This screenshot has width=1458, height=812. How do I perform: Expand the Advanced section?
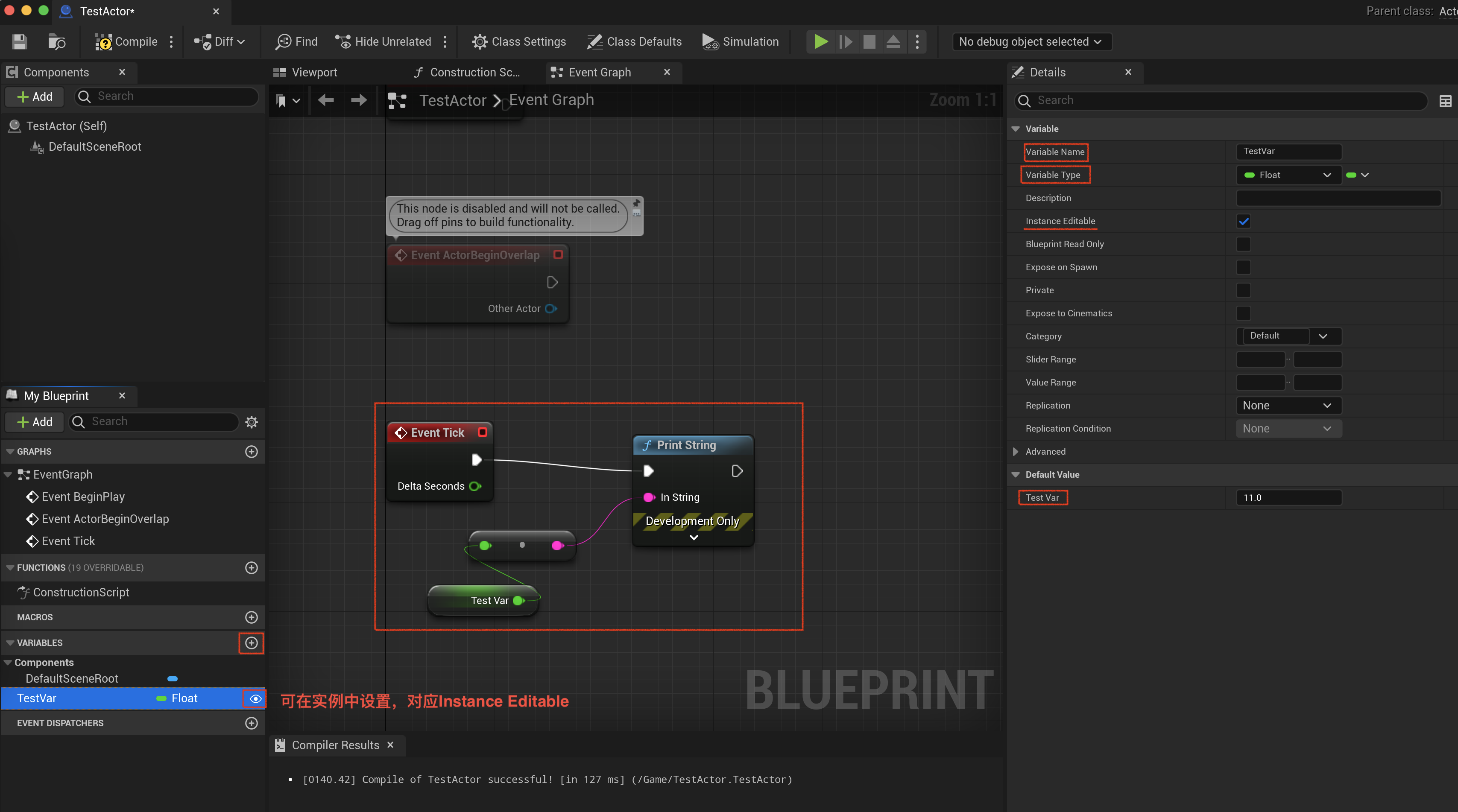click(x=1016, y=452)
